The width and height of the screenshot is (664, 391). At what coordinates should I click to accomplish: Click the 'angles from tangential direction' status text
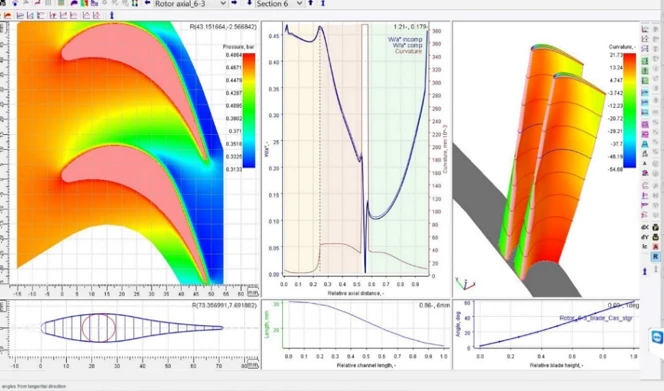pyautogui.click(x=34, y=386)
